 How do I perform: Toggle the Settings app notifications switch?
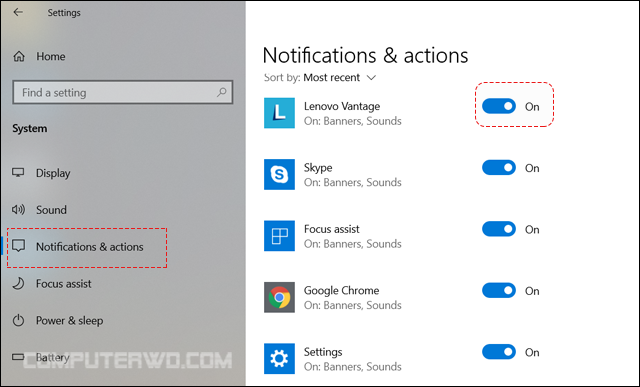click(499, 352)
